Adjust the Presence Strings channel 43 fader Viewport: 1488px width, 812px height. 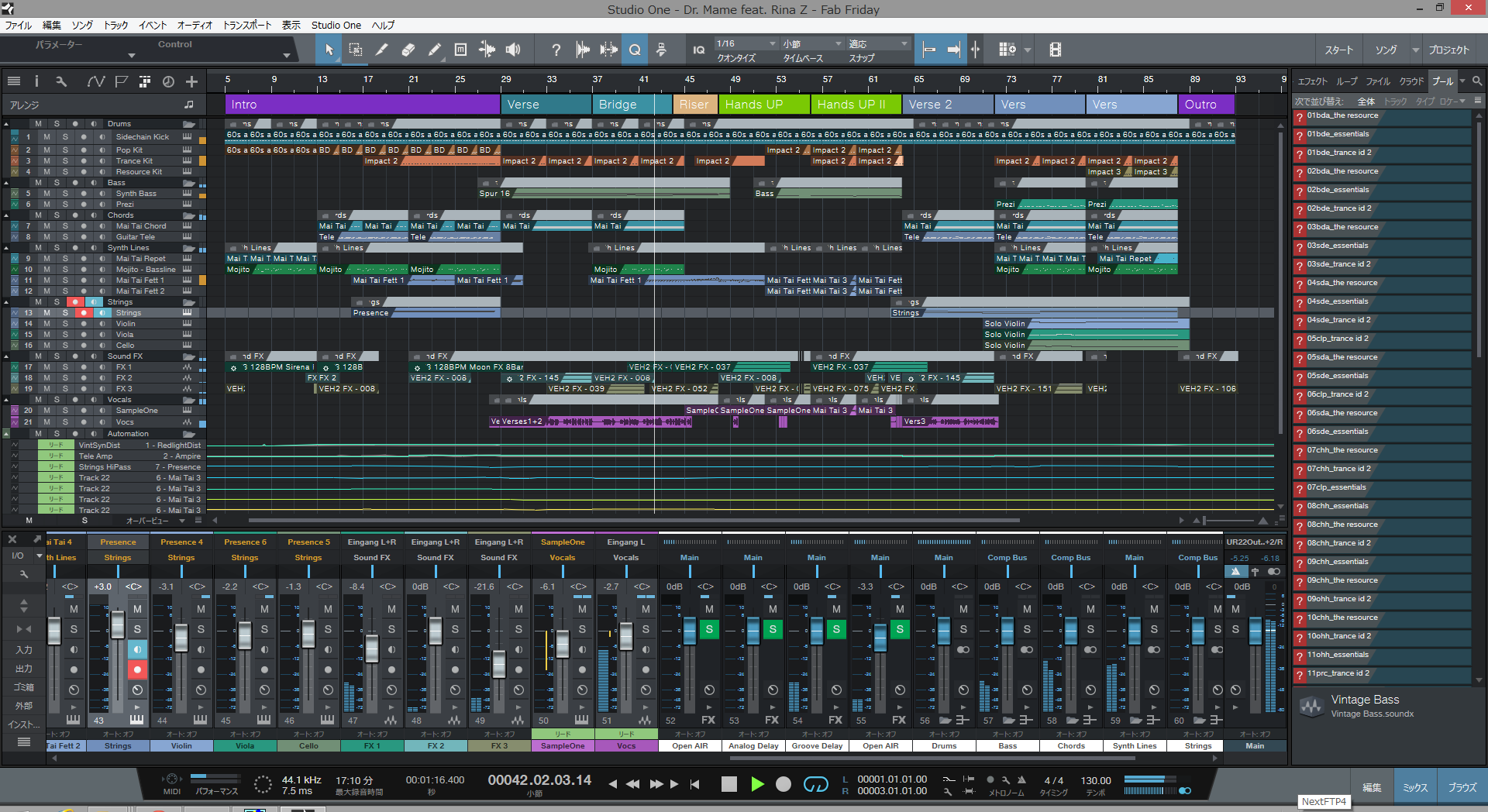pyautogui.click(x=117, y=624)
